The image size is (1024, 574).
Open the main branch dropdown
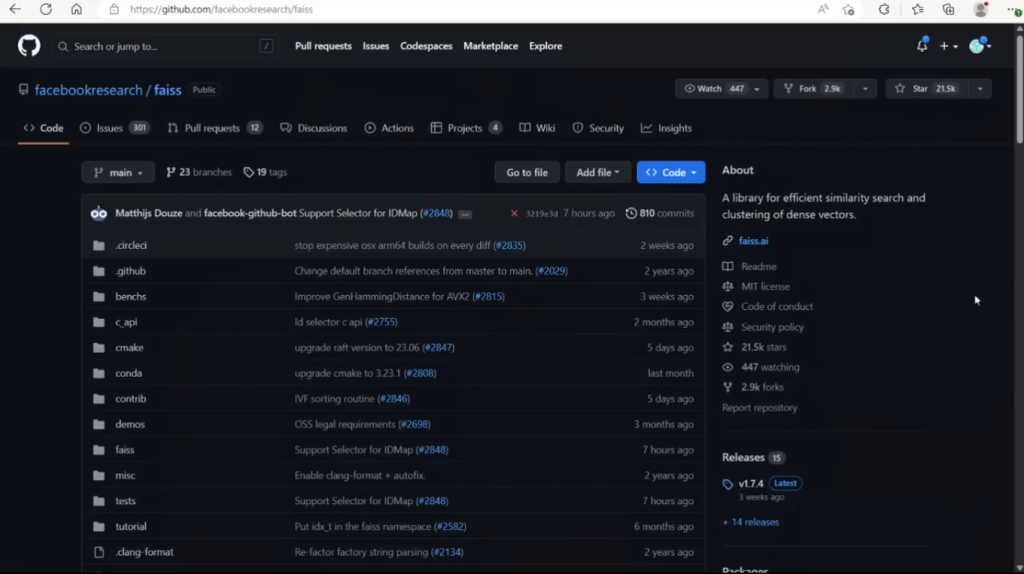[118, 172]
